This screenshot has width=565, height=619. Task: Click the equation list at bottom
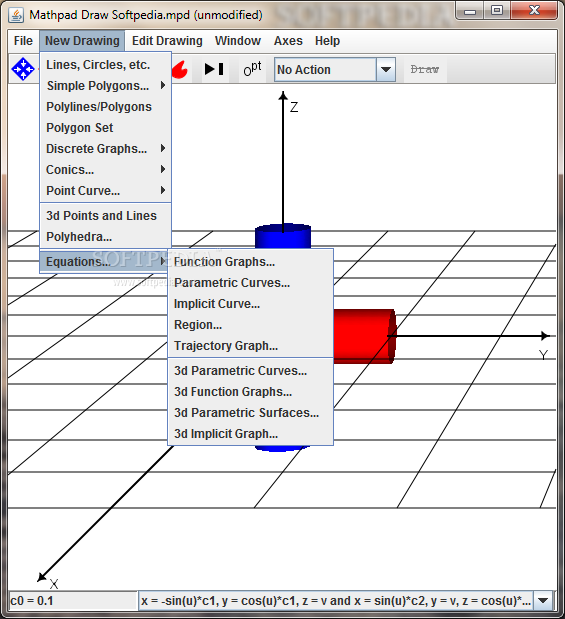(x=336, y=600)
